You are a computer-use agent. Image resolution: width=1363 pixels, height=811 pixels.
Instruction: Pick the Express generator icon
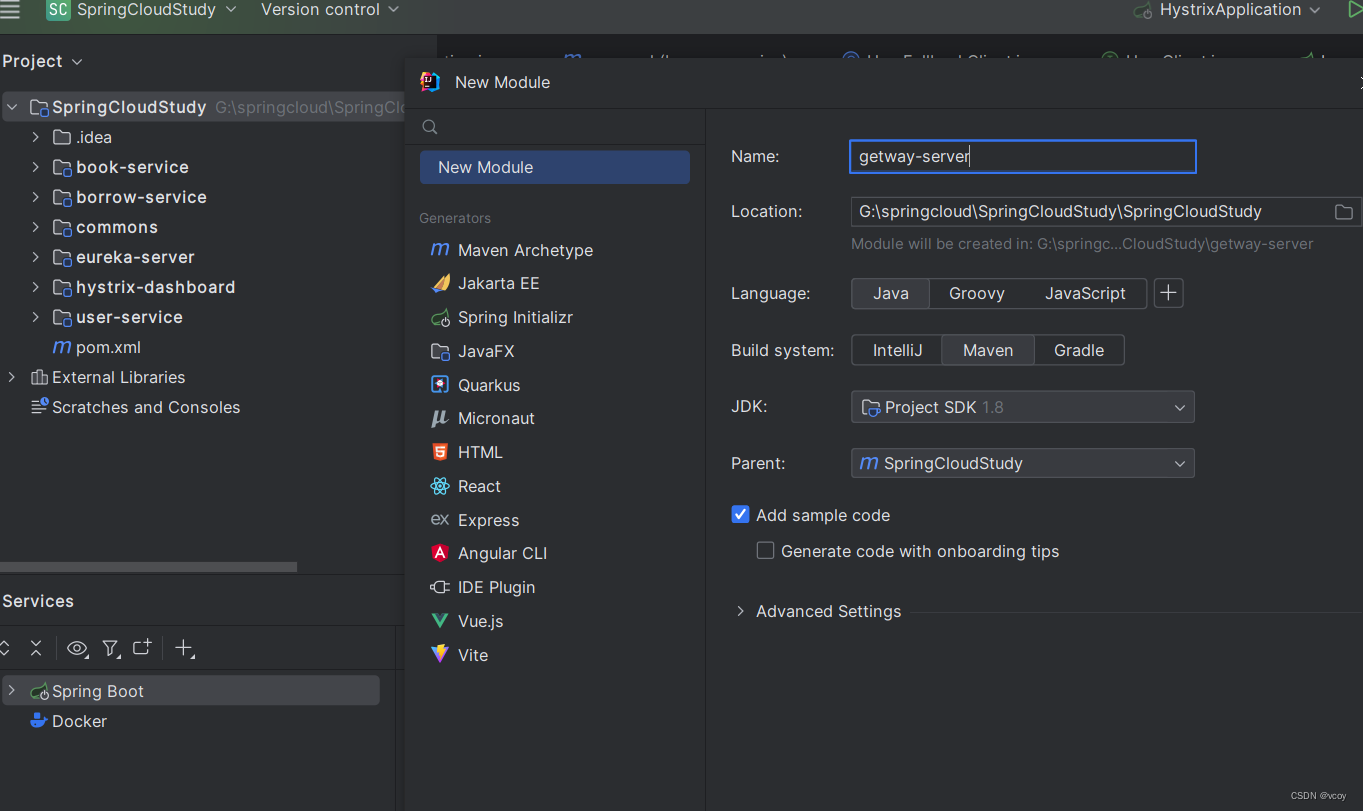point(440,520)
